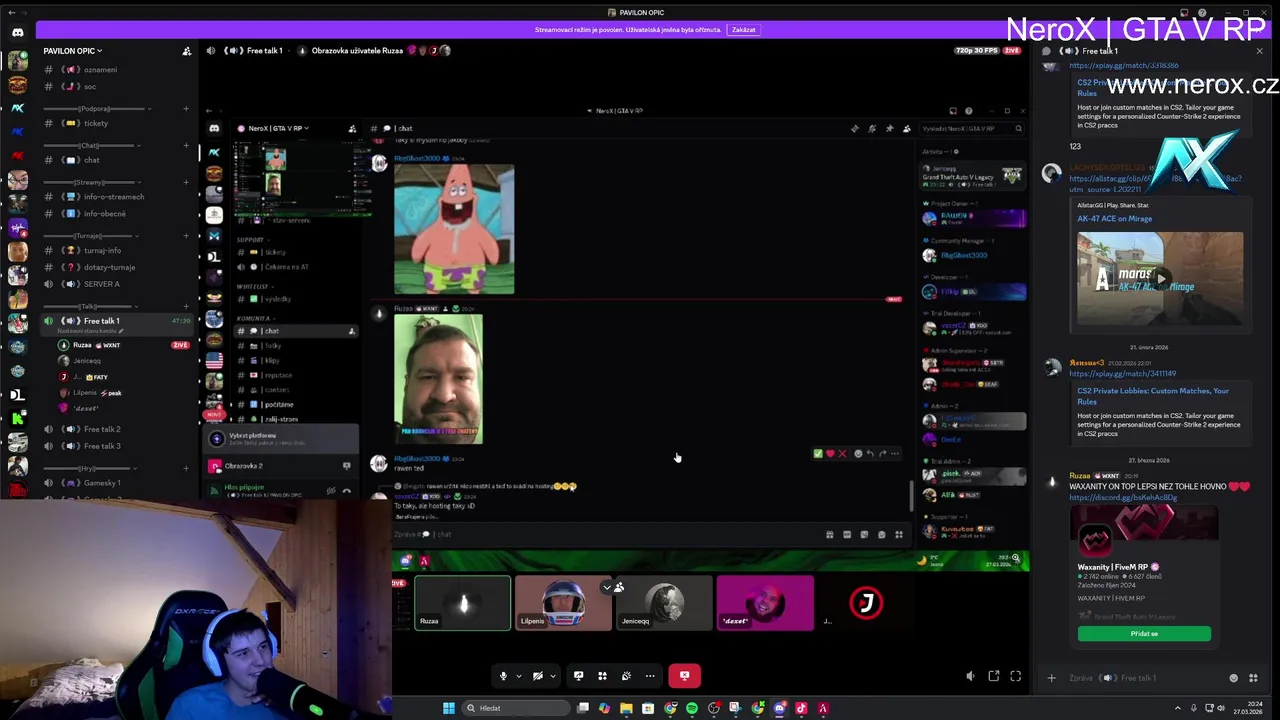
Task: Open camera options dropdown arrow
Action: pos(552,676)
